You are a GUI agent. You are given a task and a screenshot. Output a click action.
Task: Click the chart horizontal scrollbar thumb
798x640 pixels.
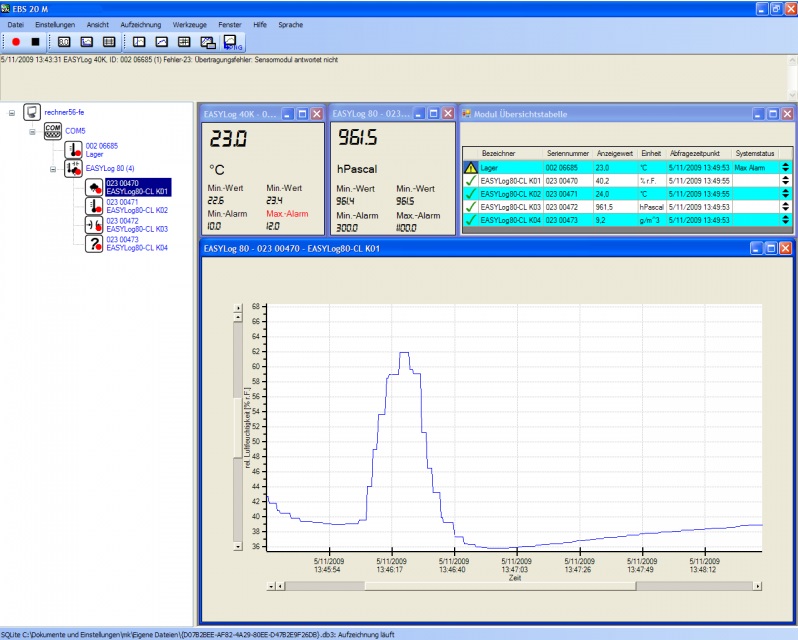500,586
